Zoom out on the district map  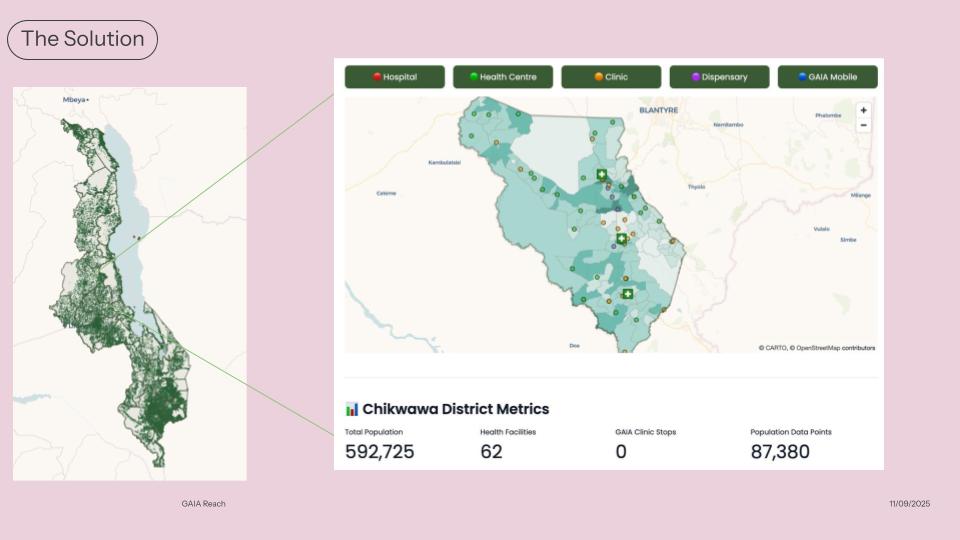pos(863,126)
